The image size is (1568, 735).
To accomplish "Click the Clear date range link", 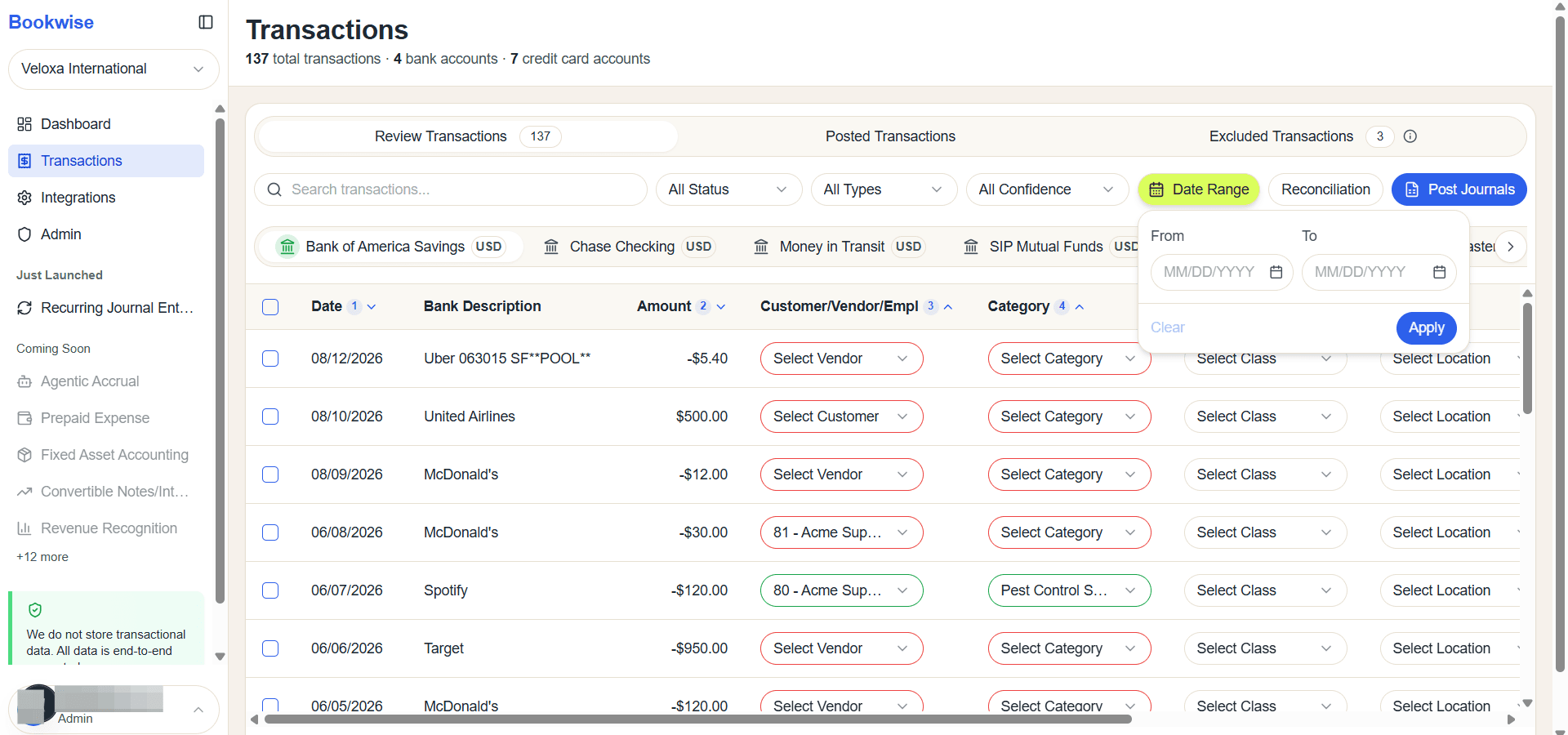I will 1167,327.
